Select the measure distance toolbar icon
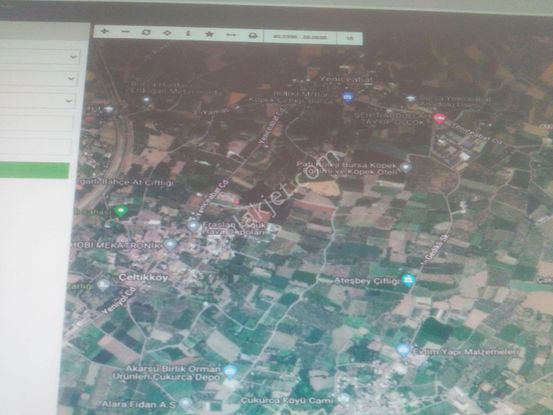The width and height of the screenshot is (553, 415). 231,35
